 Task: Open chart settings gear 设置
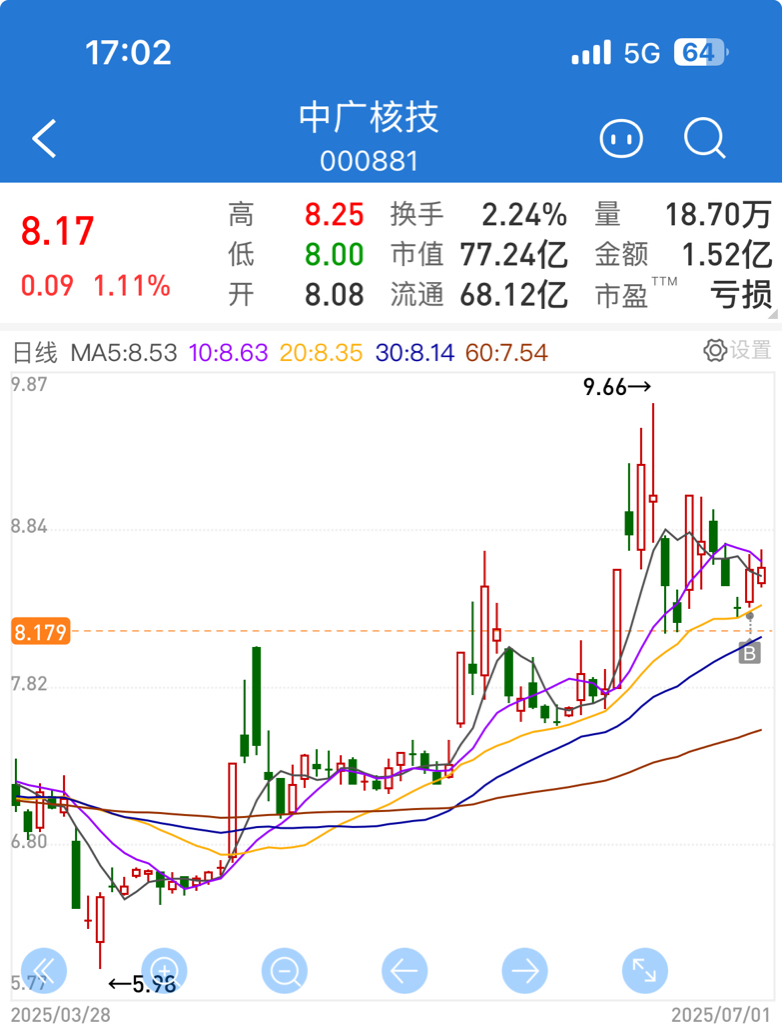point(737,351)
